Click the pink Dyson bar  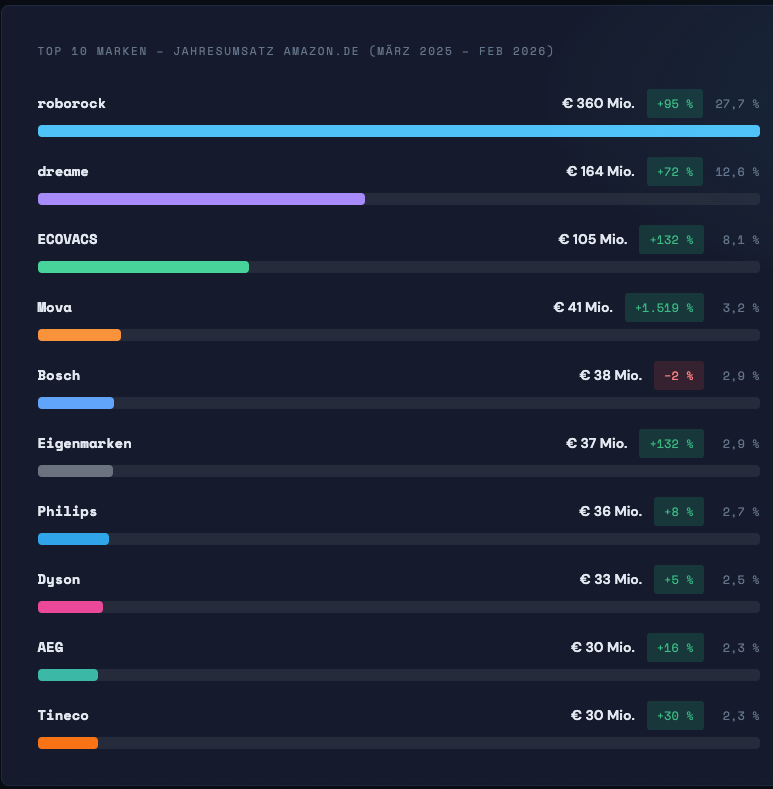[70, 607]
